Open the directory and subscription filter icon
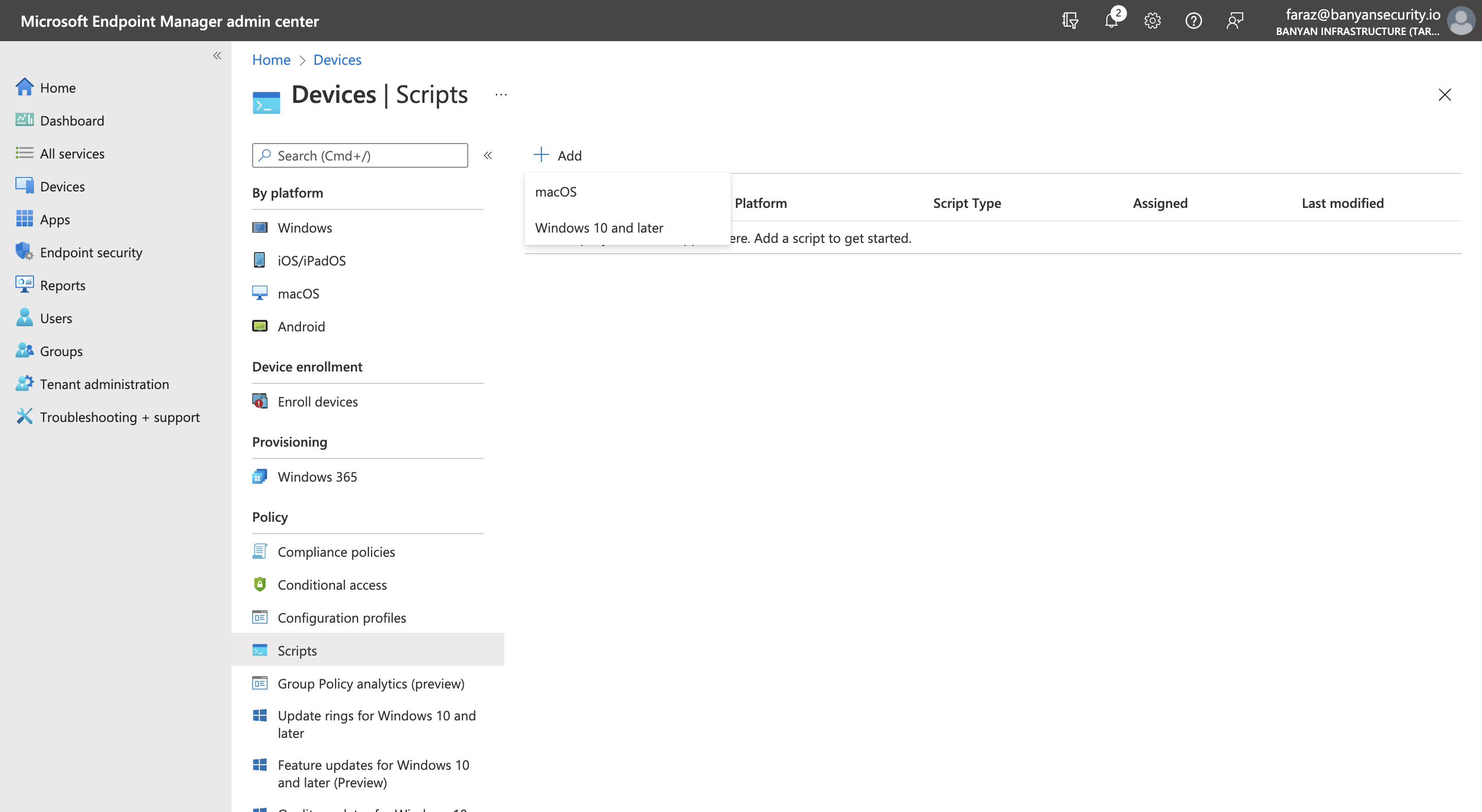 pos(1070,21)
